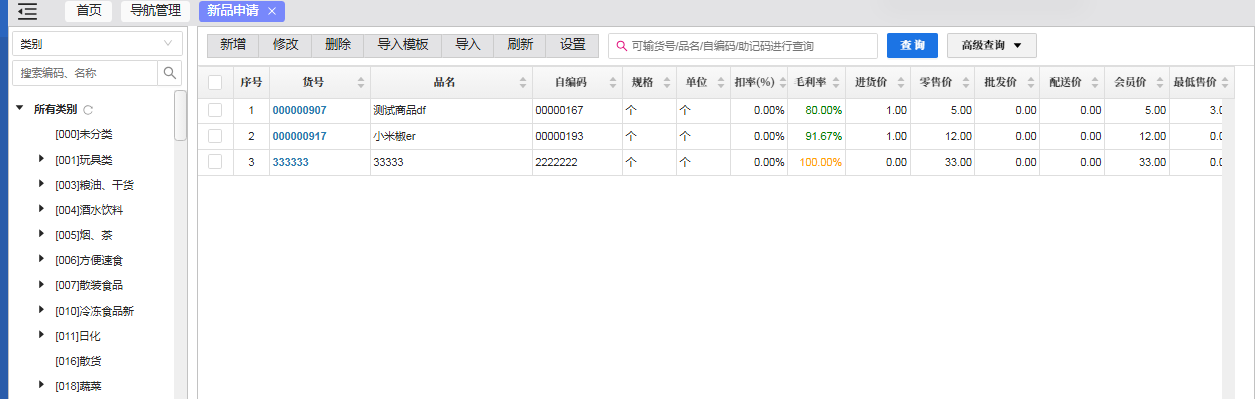Screen dimensions: 1255x399
Task: Switch to the 导航管理 tab
Action: (155, 11)
